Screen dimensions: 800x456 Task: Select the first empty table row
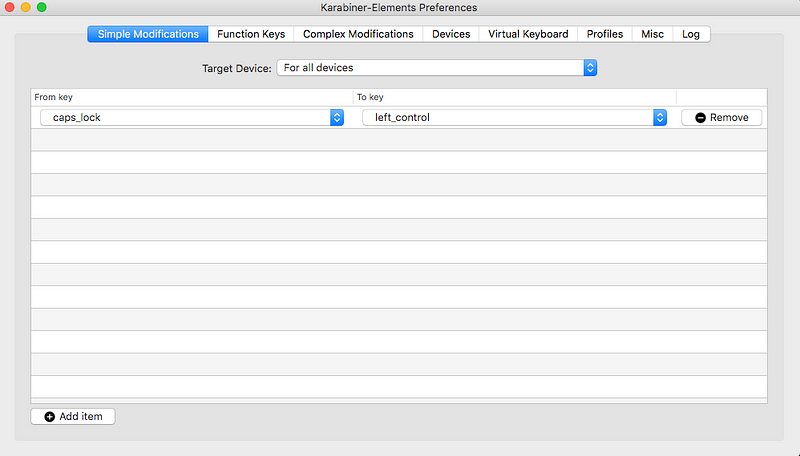click(x=399, y=140)
